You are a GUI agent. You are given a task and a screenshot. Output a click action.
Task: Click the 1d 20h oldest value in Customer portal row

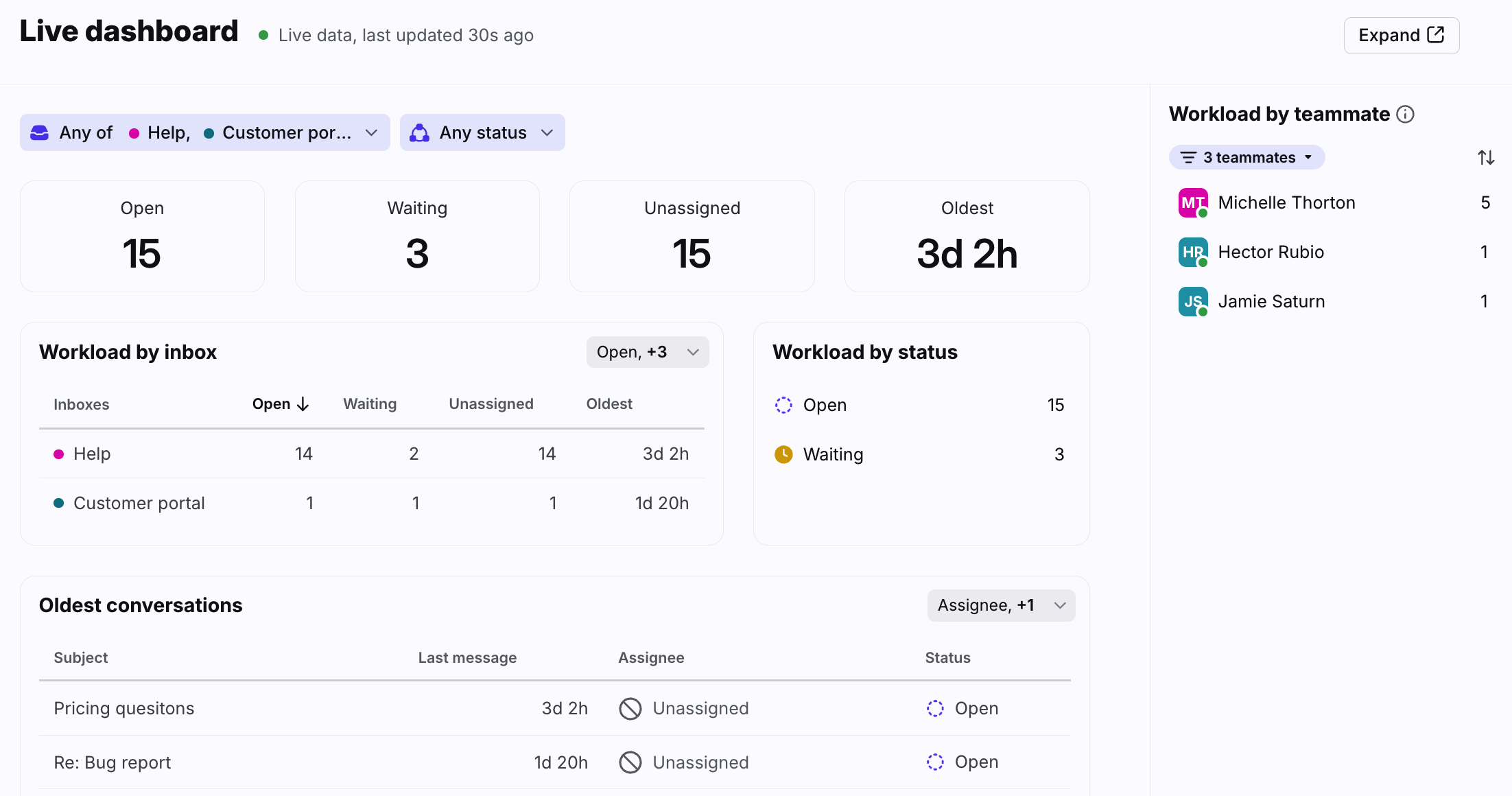(x=662, y=504)
